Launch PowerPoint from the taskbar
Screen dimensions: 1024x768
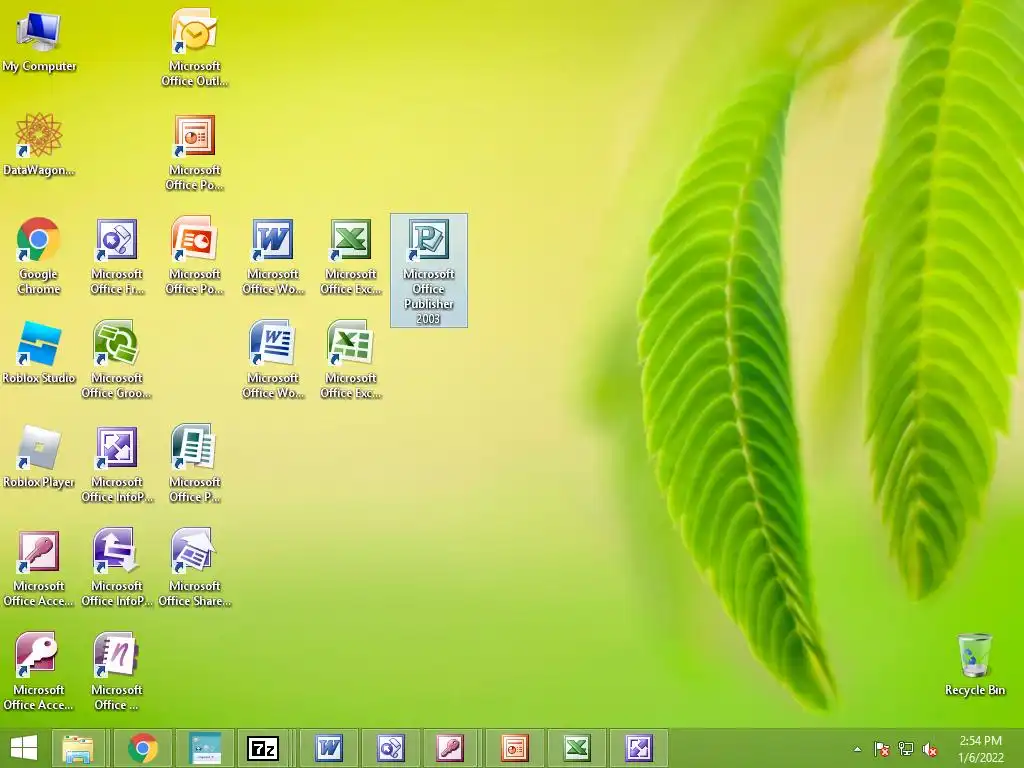(515, 748)
